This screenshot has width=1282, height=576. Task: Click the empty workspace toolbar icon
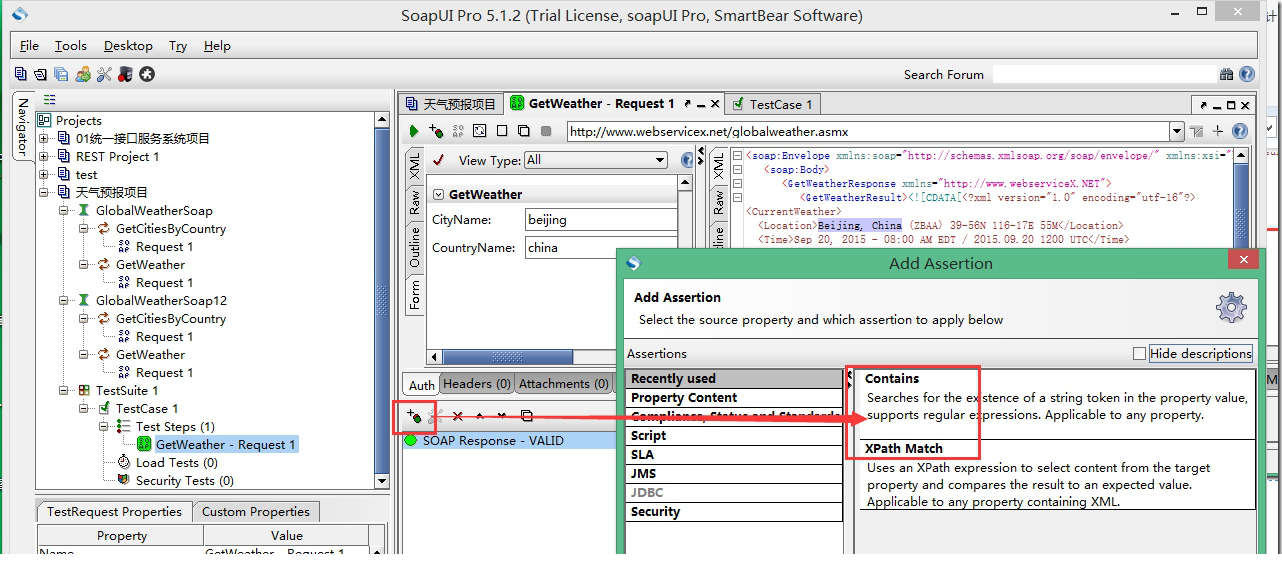pyautogui.click(x=20, y=74)
